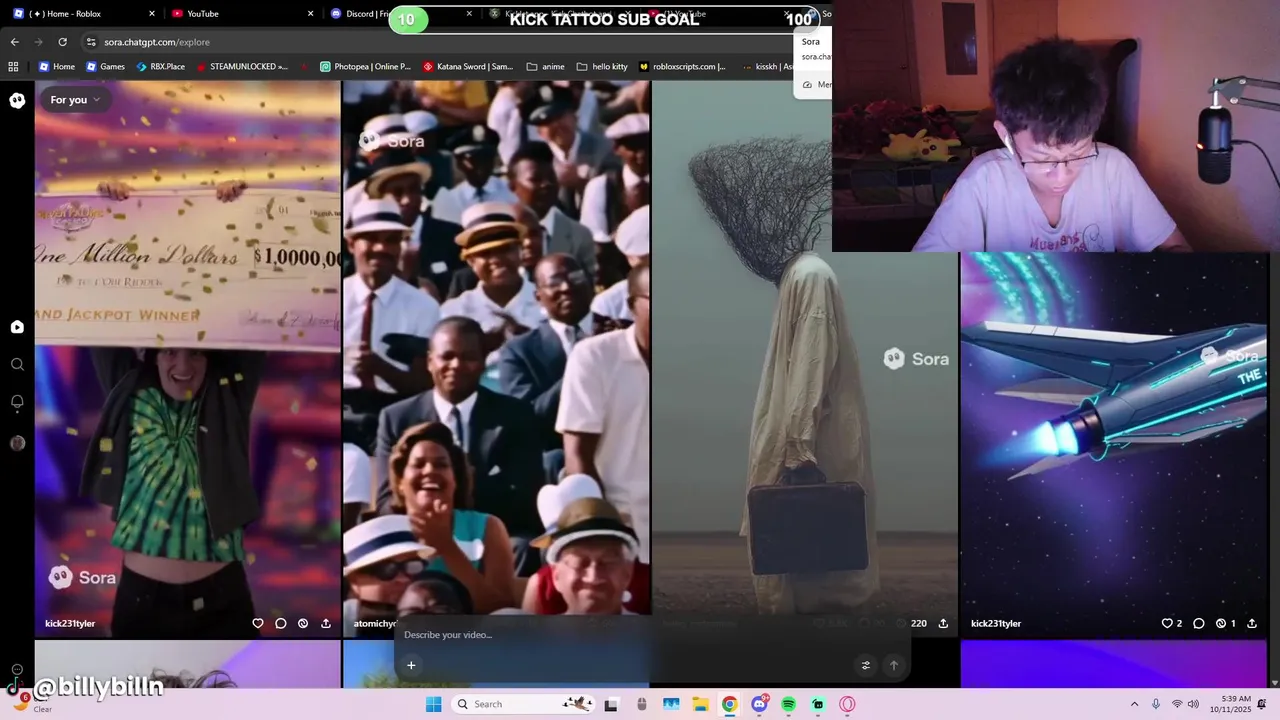Show hidden icons in the system tray

point(1134,704)
